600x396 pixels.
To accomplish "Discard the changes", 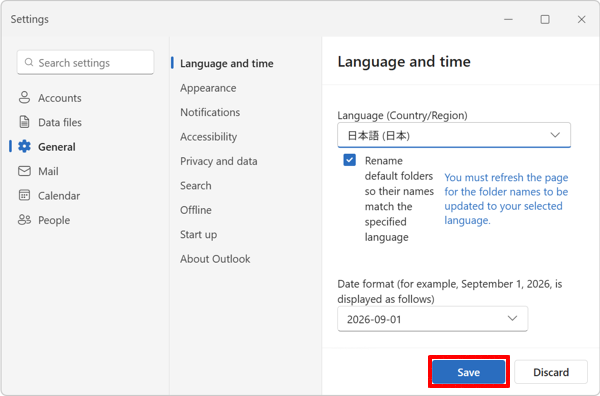I will click(551, 372).
